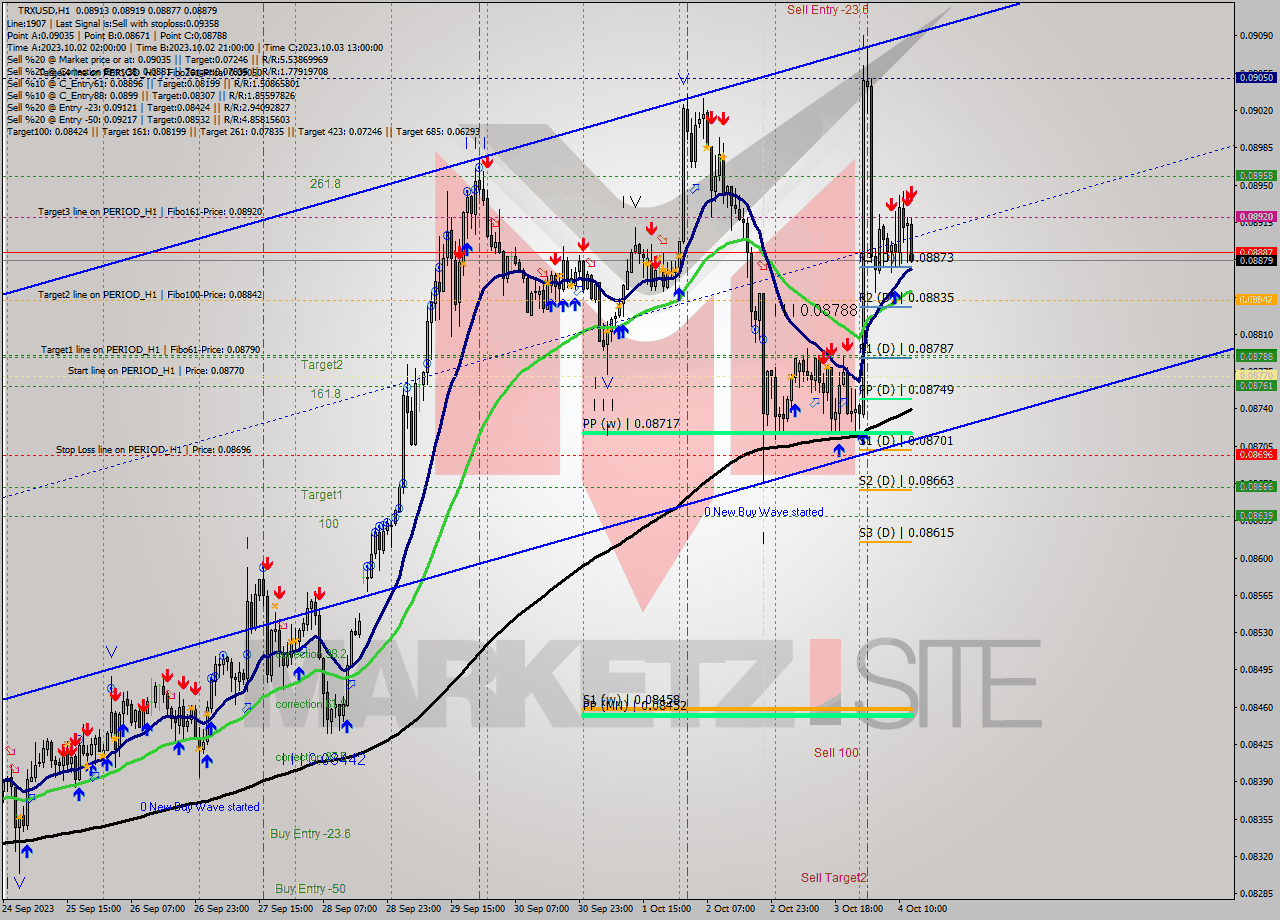
Task: Click the '3 Oct 18:00' time axis label
Action: (x=858, y=909)
